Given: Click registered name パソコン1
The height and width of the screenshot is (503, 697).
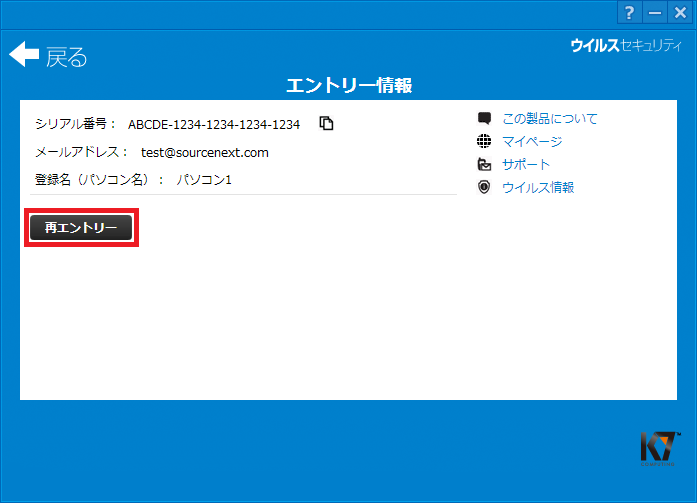Looking at the screenshot, I should click(x=204, y=180).
